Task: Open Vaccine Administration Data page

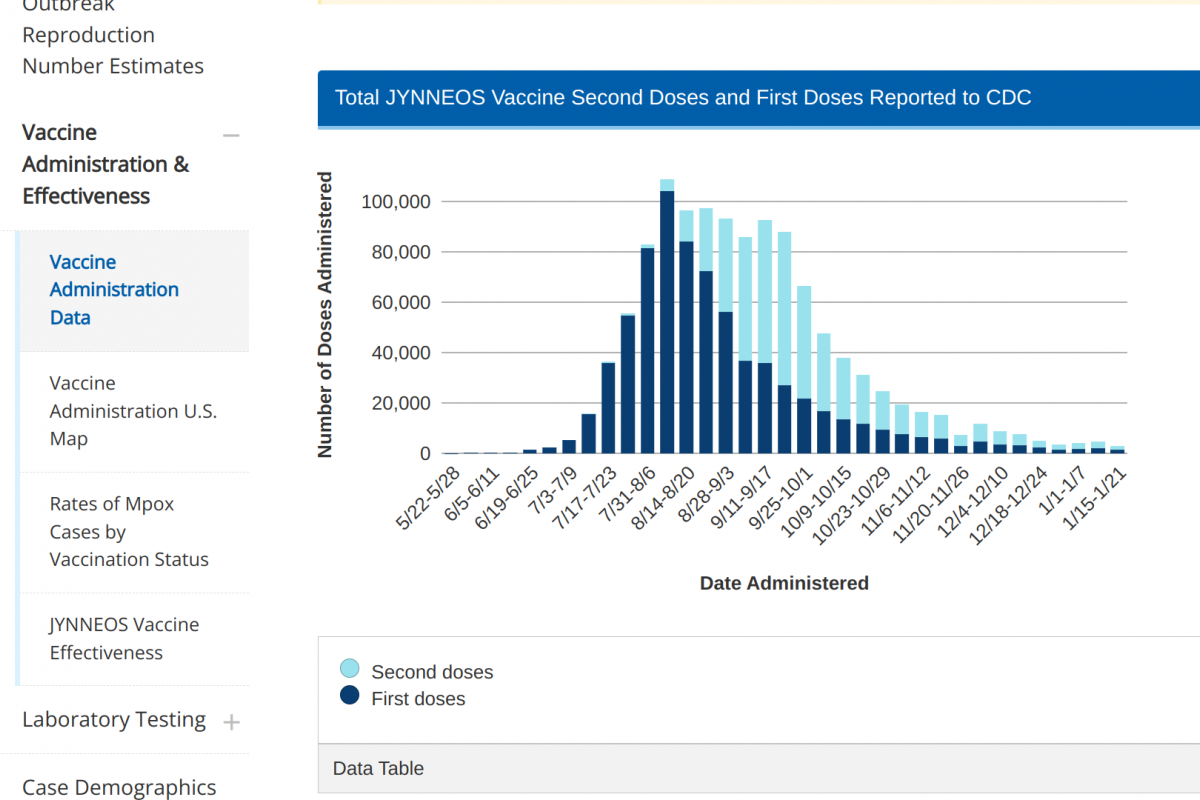Action: pos(114,290)
